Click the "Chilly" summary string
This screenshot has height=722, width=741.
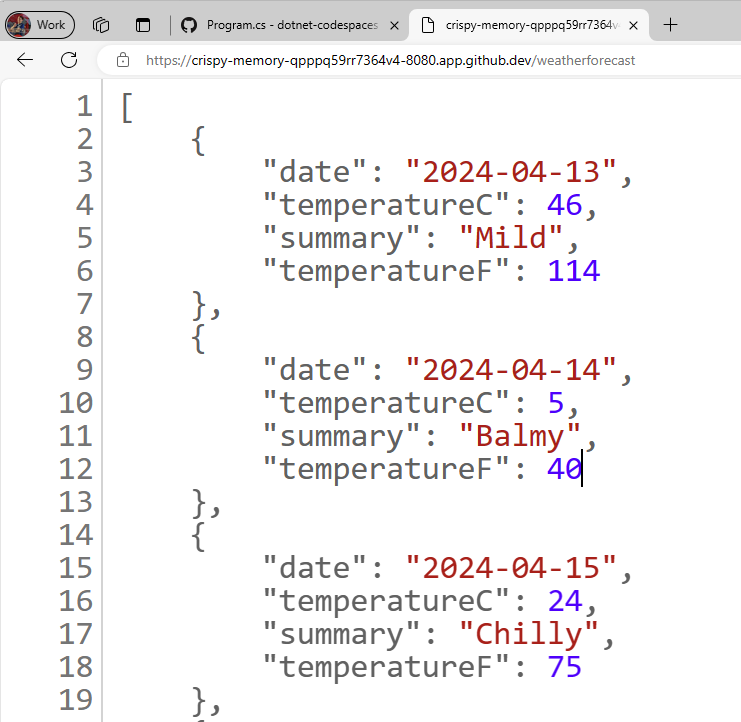point(530,634)
